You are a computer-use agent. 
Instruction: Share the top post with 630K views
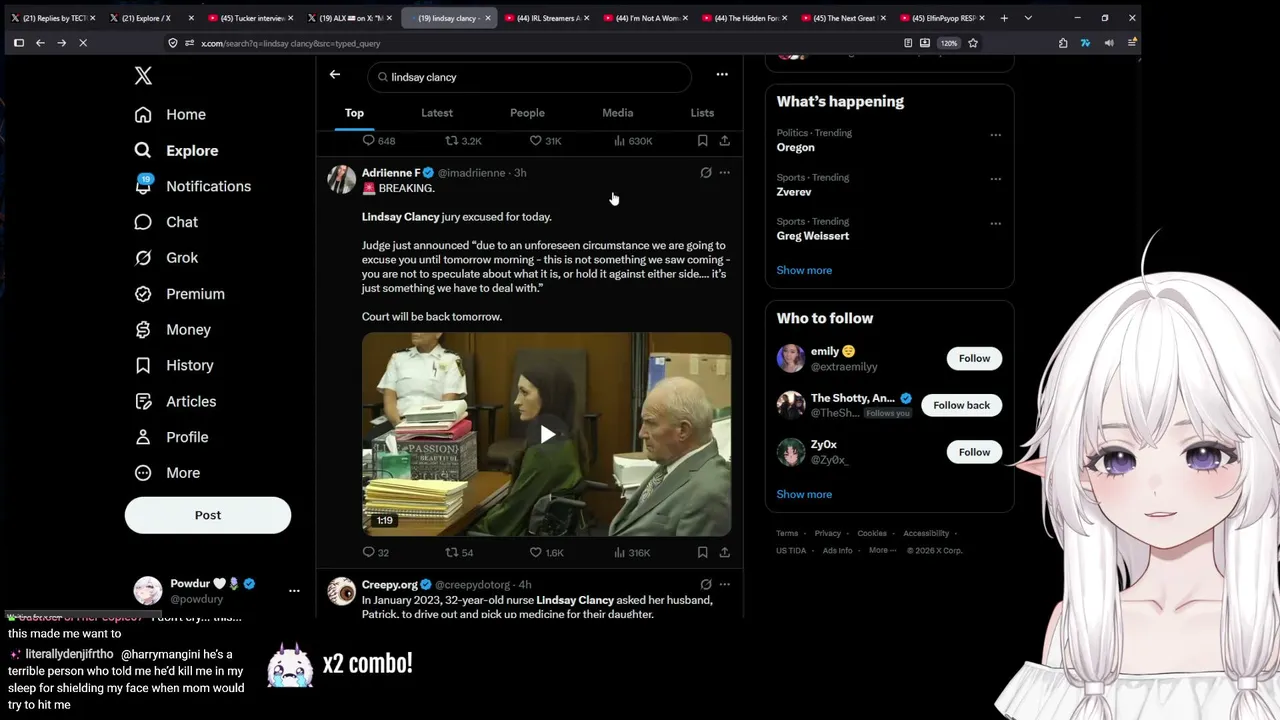pyautogui.click(x=724, y=141)
